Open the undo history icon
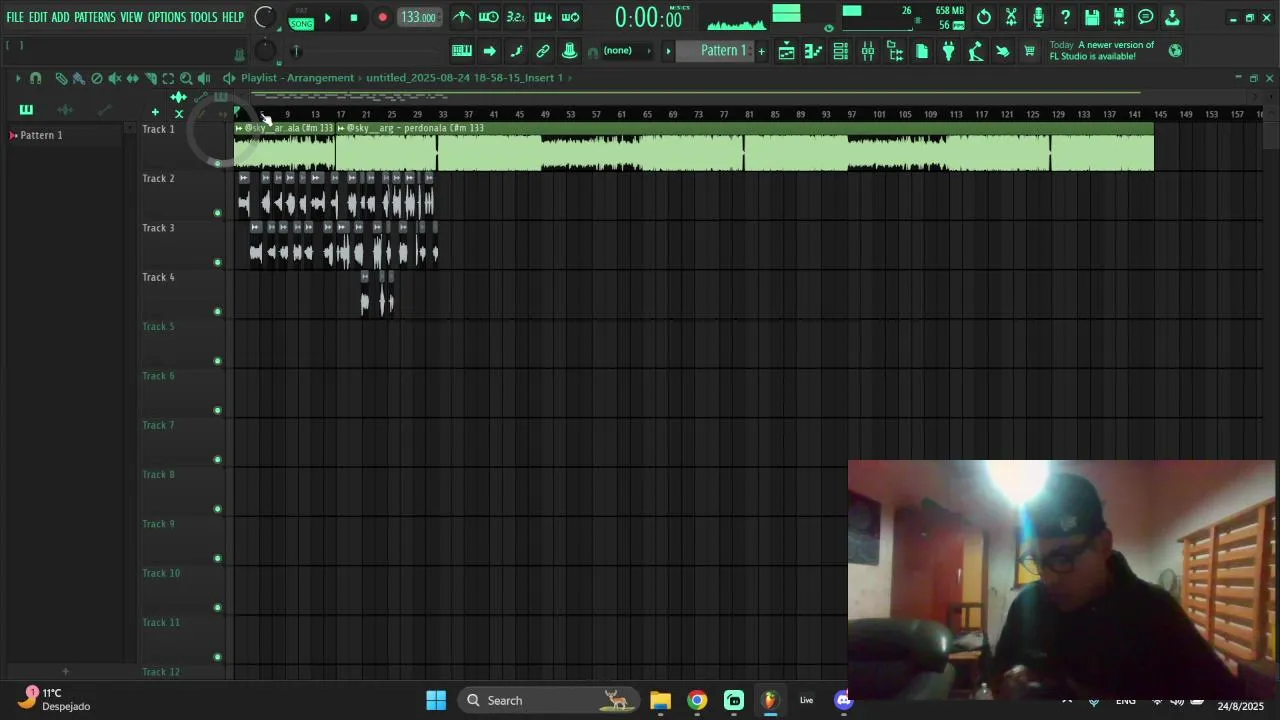The width and height of the screenshot is (1280, 720). pyautogui.click(x=984, y=17)
